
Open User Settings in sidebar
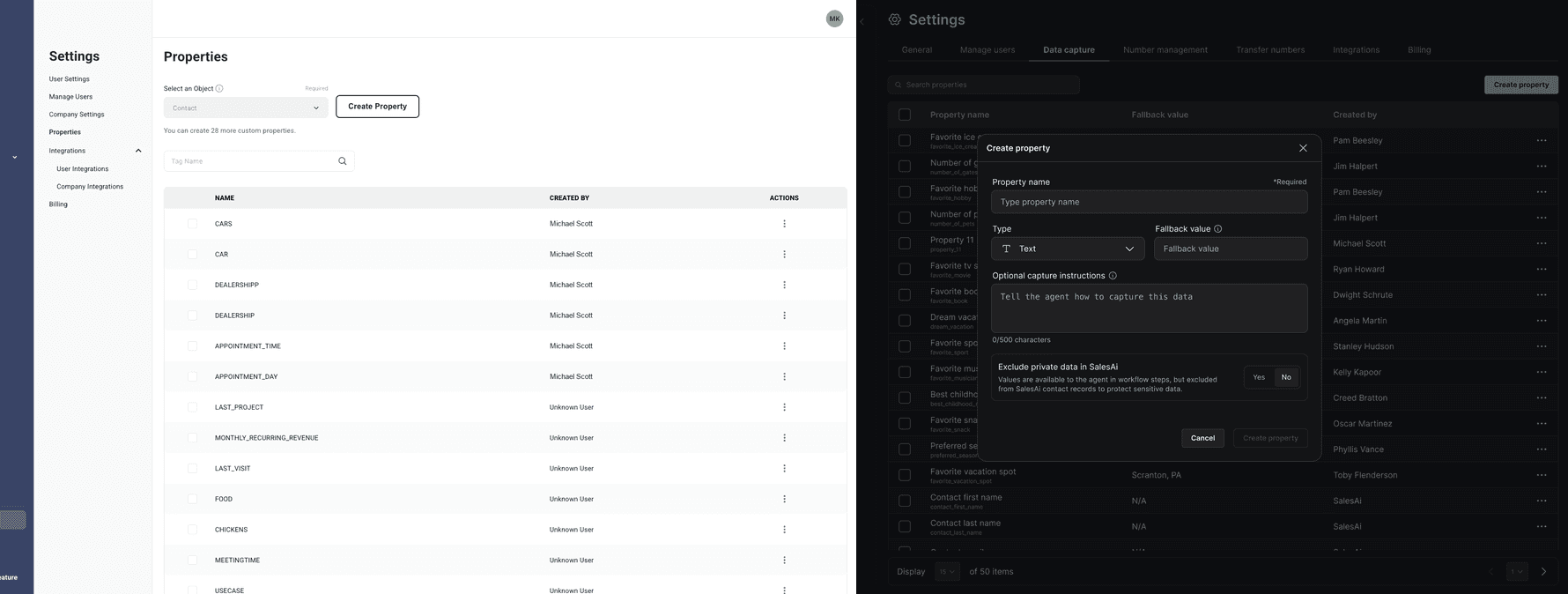[x=69, y=79]
